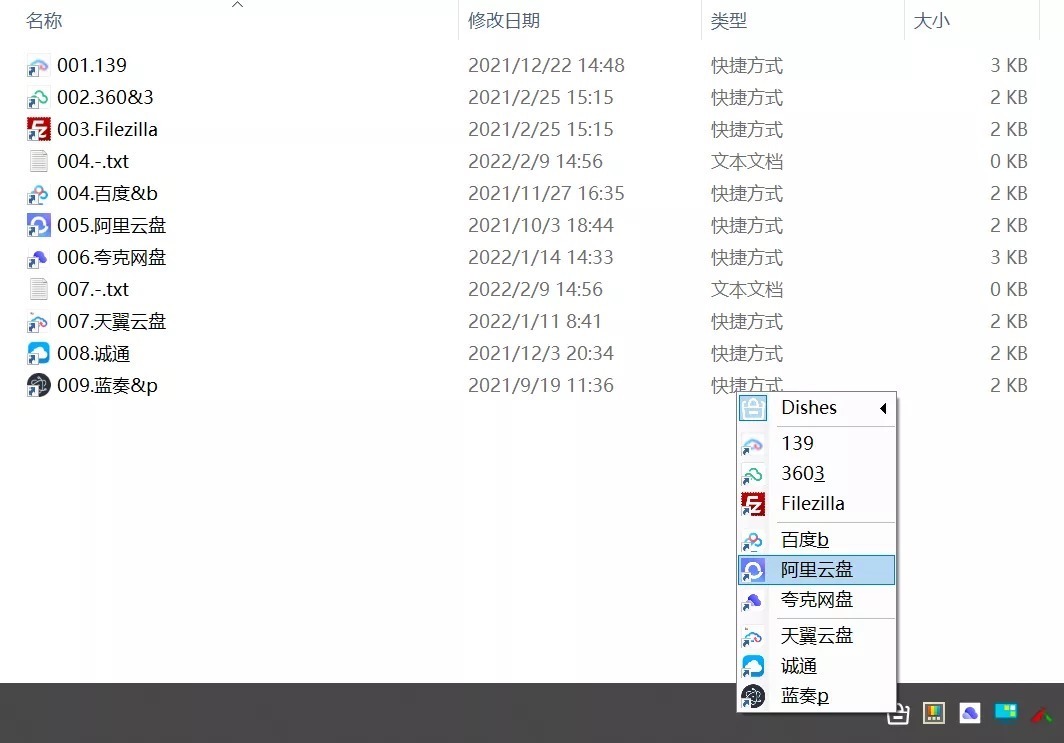Expand the Dishes submenu arrow
The image size is (1064, 743).
[x=883, y=408]
